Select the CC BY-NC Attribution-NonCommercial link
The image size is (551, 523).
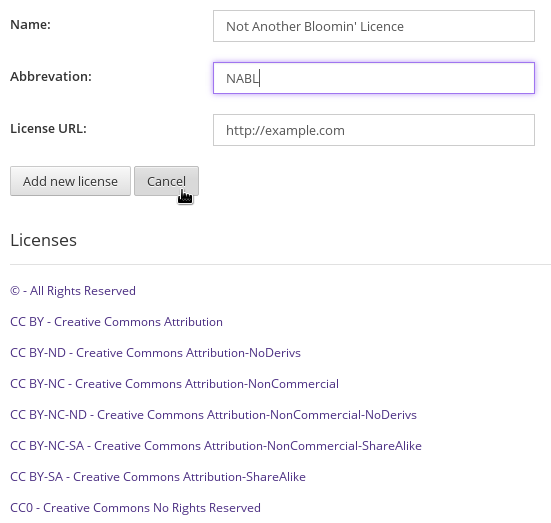[x=174, y=383]
